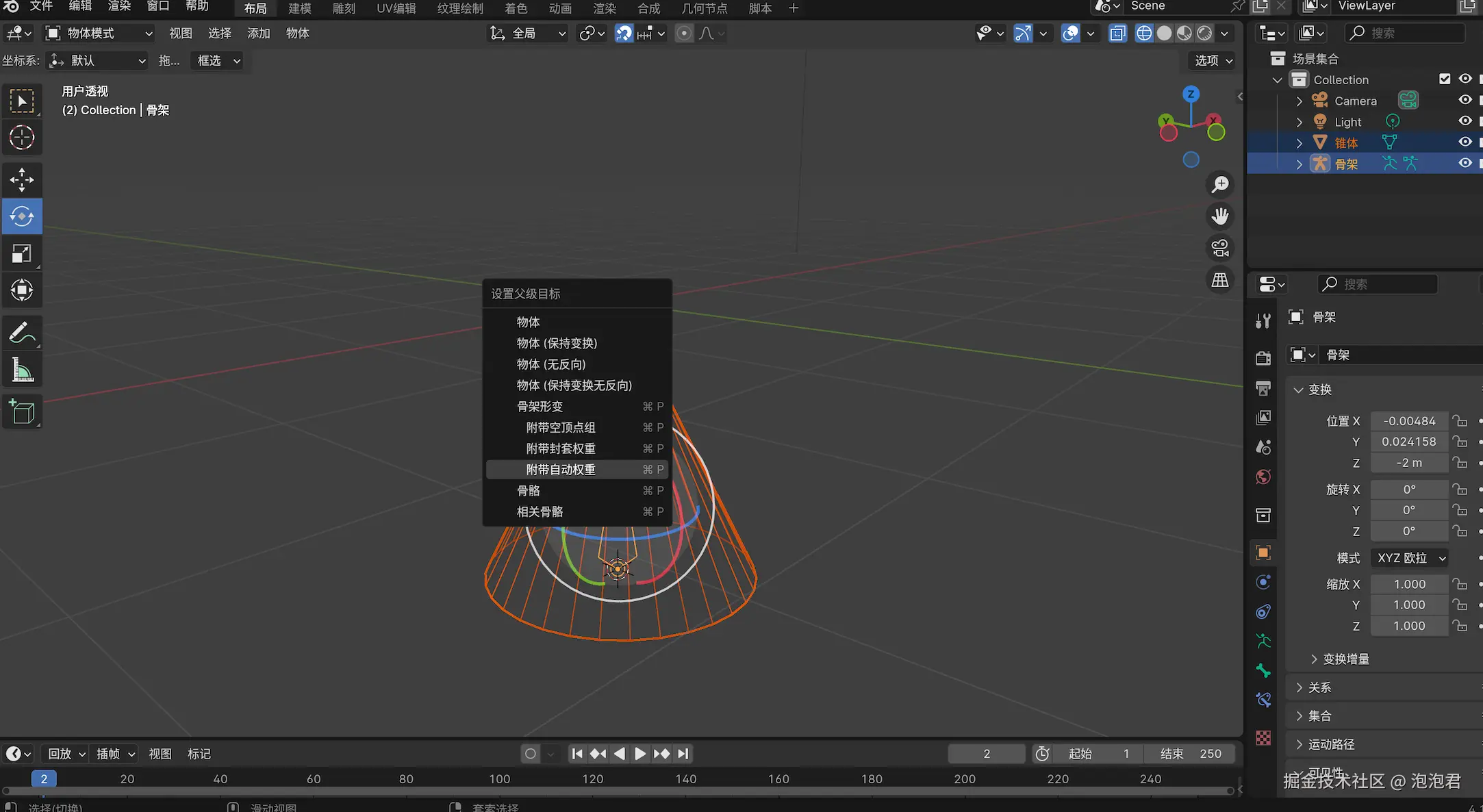Click the 位置 X value field

click(x=1408, y=421)
